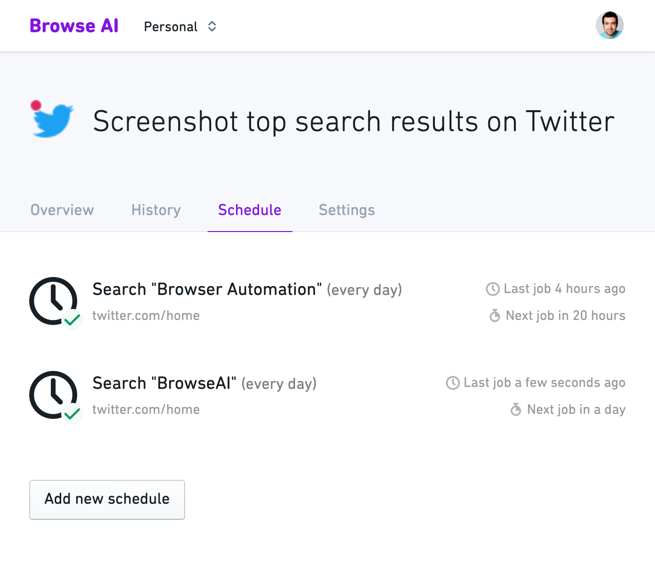Viewport: 655px width, 570px height.
Task: Click the BrowseAI schedule clock icon
Action: click(53, 395)
